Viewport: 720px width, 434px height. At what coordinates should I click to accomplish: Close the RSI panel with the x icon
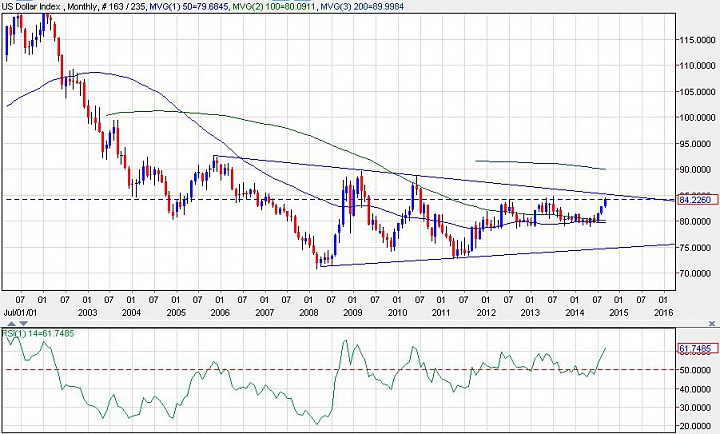coord(714,324)
